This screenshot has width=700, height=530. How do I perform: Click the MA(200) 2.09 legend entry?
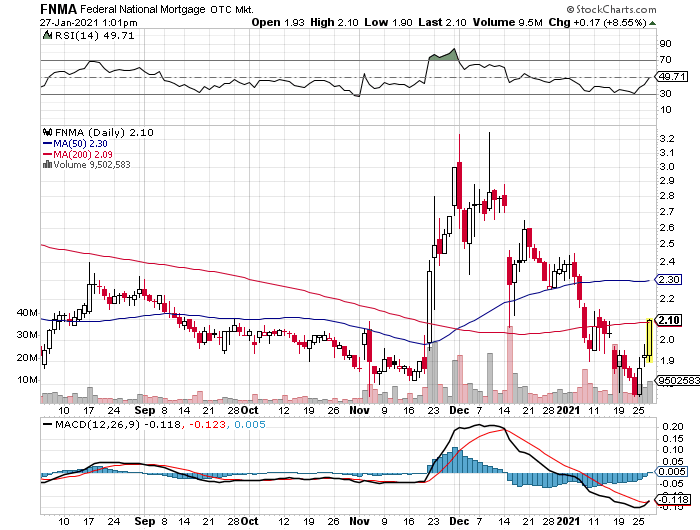coord(83,154)
